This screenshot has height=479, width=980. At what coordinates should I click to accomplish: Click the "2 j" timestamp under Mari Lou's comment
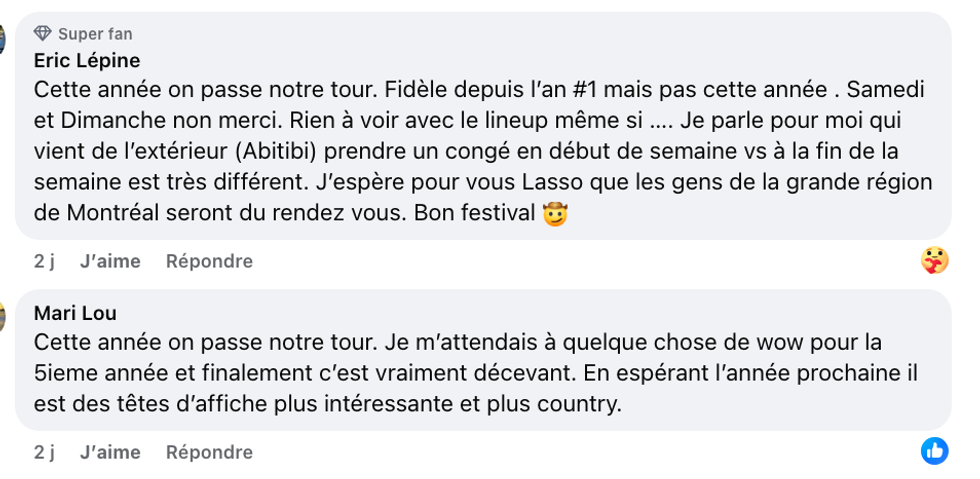pyautogui.click(x=44, y=452)
